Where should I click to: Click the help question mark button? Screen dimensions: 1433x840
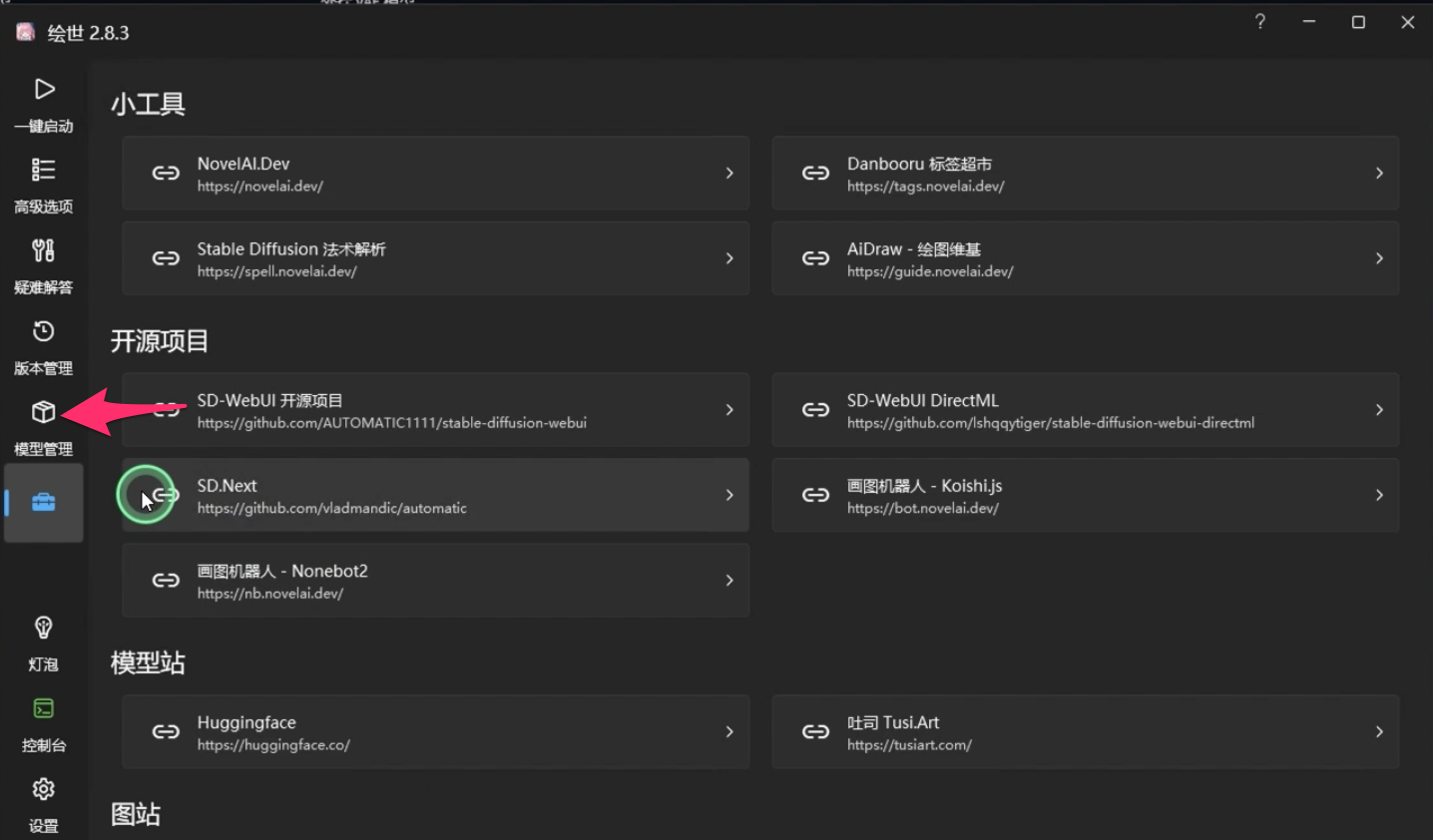click(x=1260, y=22)
